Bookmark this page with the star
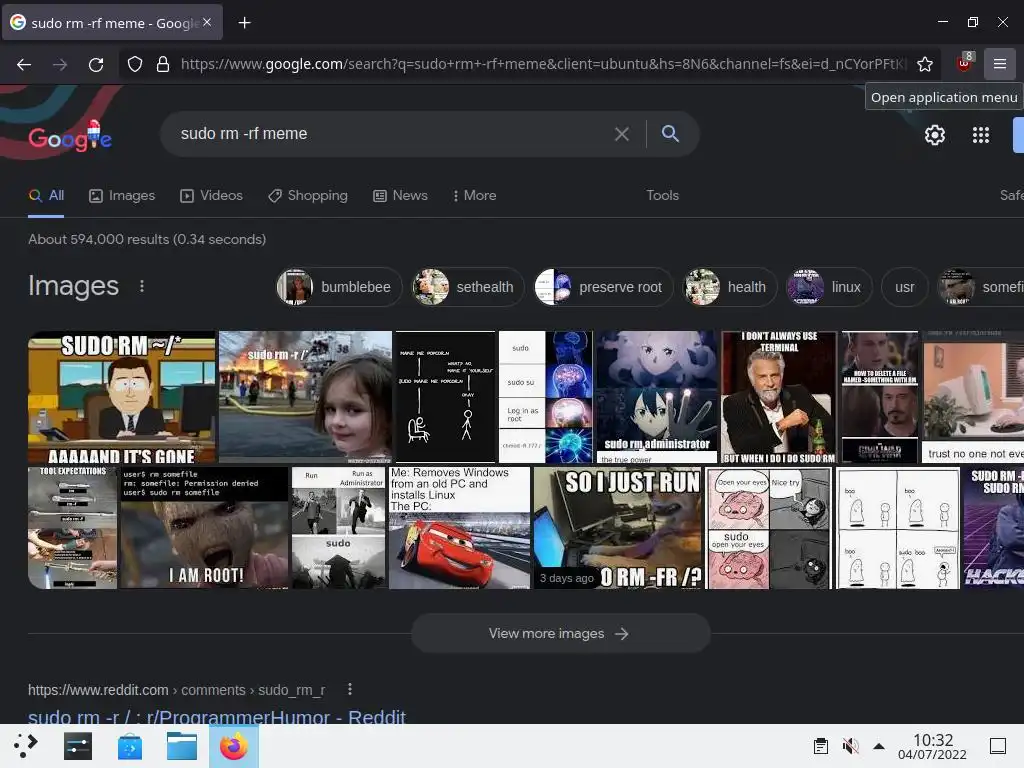The width and height of the screenshot is (1024, 768). [x=925, y=64]
